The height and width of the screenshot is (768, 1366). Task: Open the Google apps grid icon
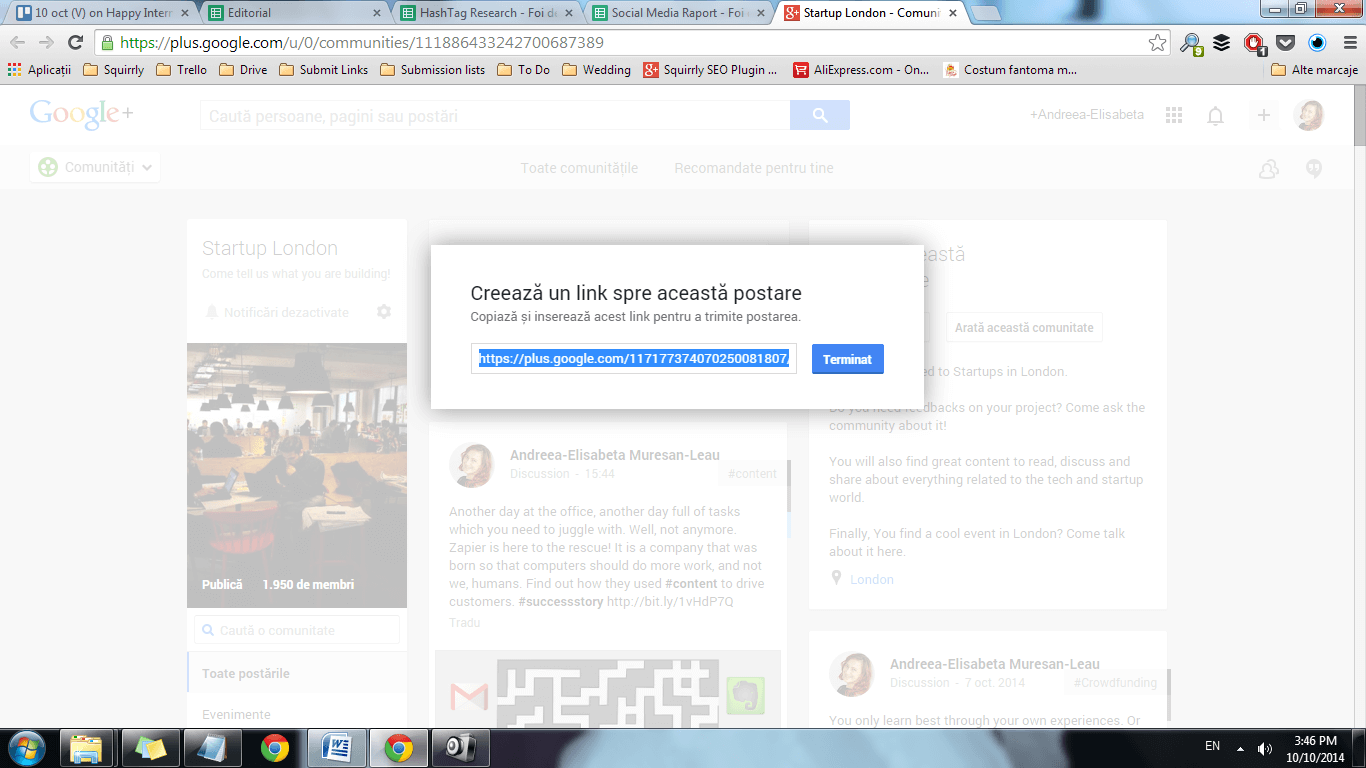[x=1174, y=116]
